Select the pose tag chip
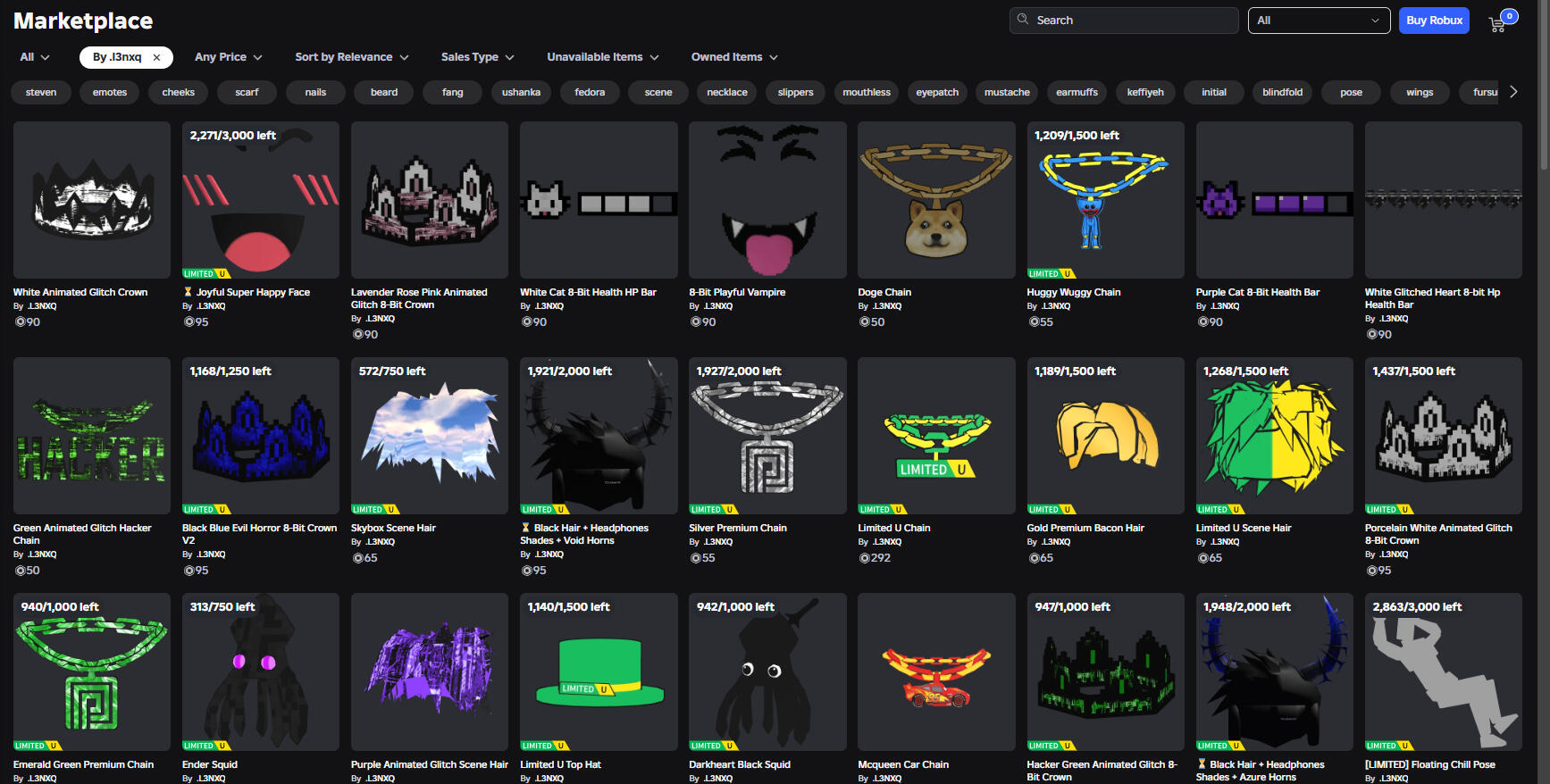Image resolution: width=1550 pixels, height=784 pixels. (1352, 92)
